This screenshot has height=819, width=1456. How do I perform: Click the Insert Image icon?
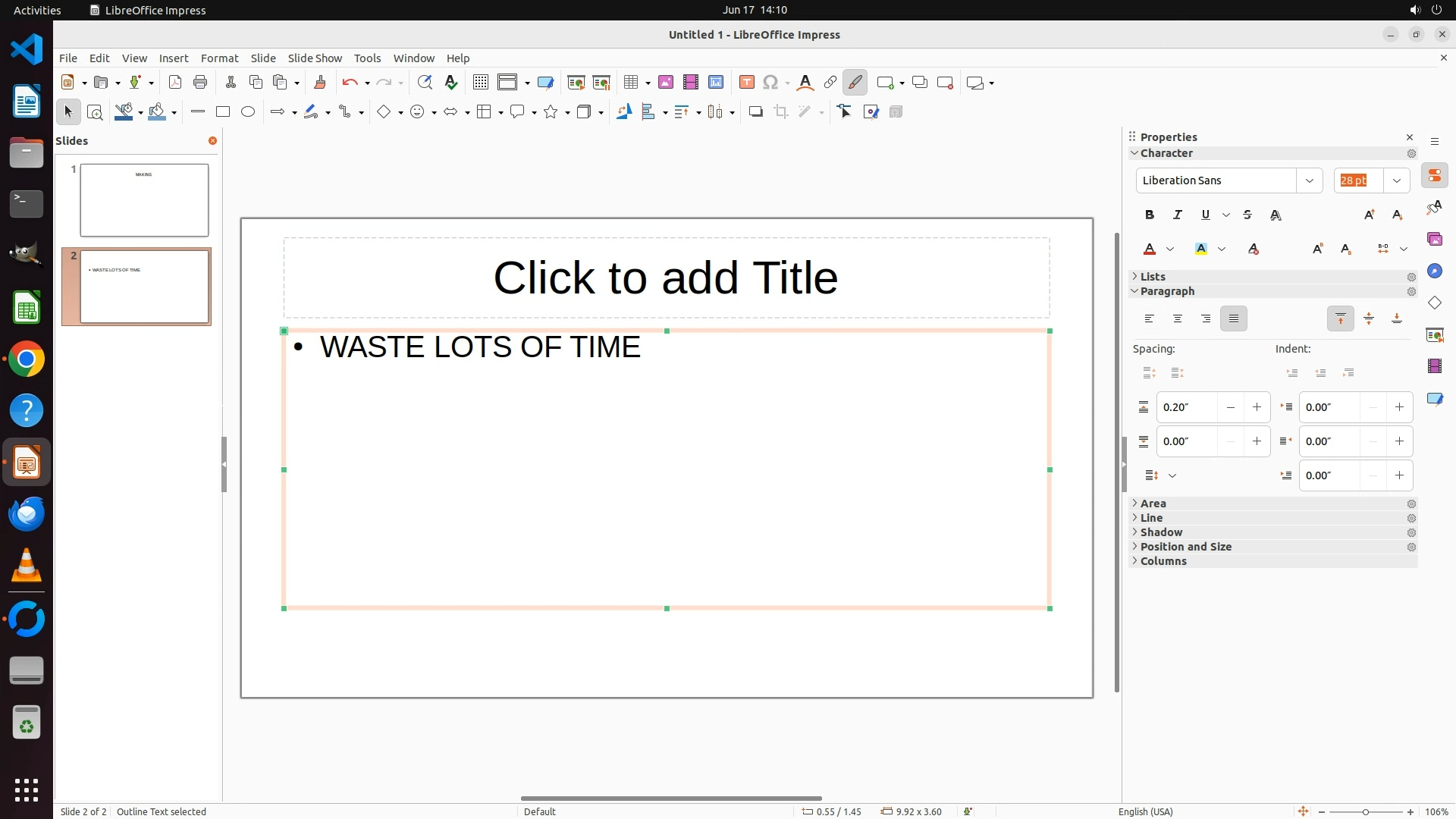pyautogui.click(x=666, y=83)
